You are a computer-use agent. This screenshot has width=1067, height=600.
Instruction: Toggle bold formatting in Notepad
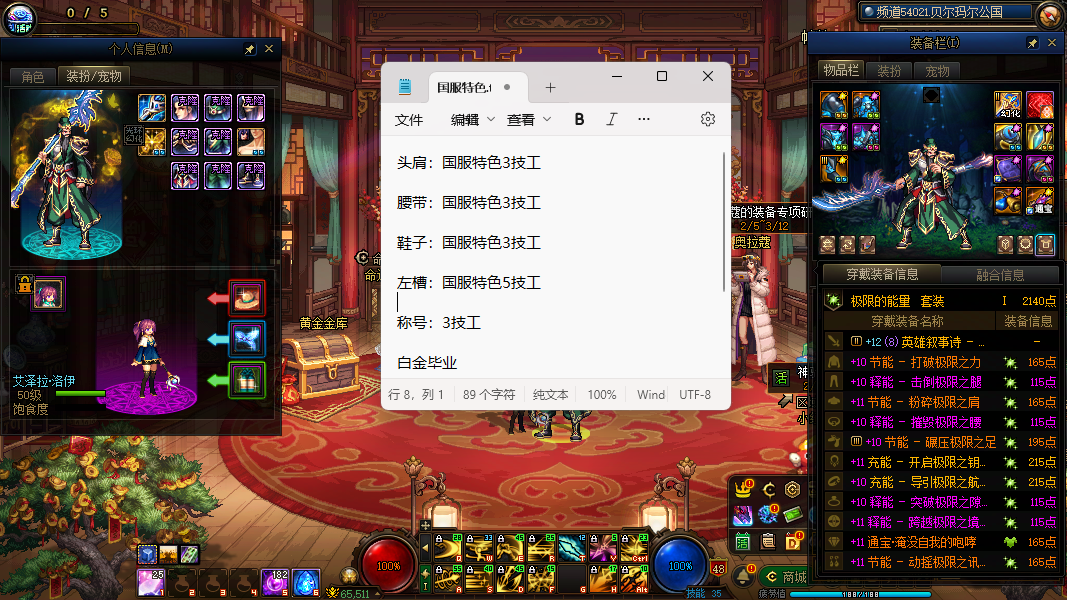pyautogui.click(x=579, y=119)
